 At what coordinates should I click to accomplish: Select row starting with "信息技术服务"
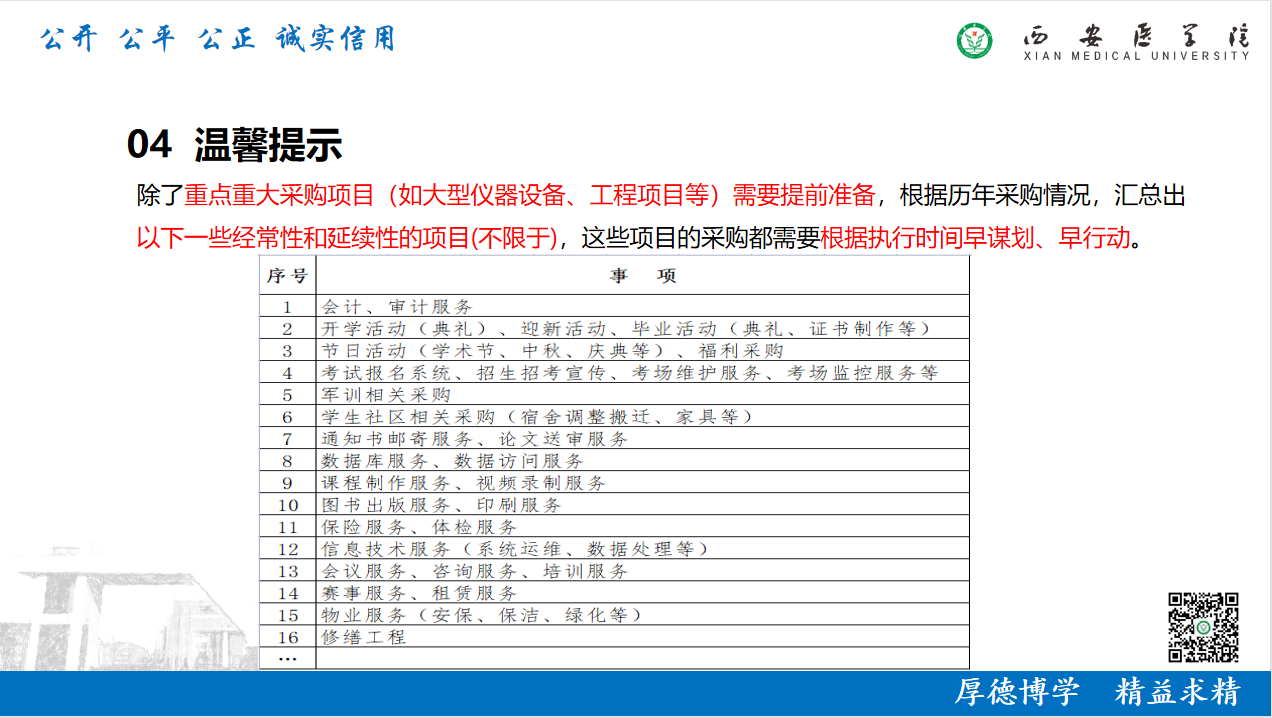614,549
